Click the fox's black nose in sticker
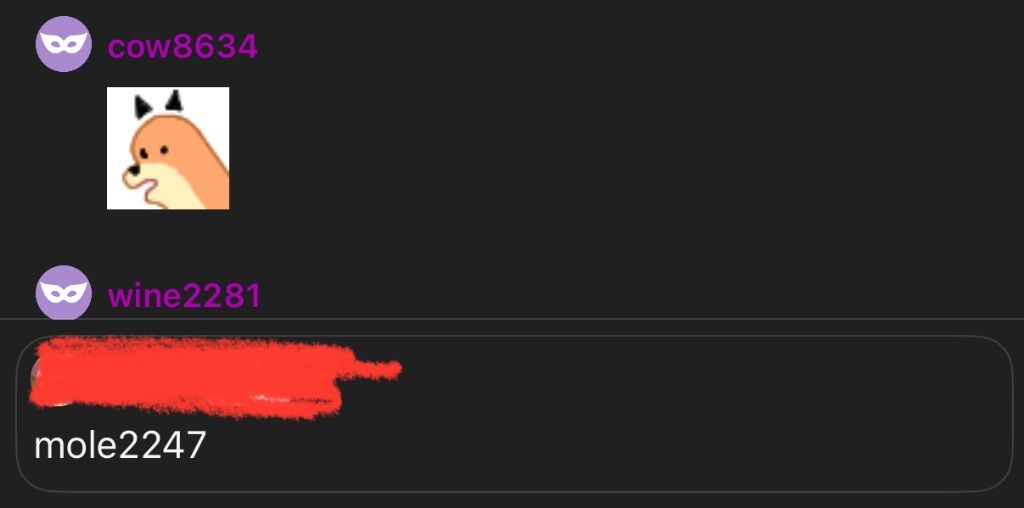1024x508 pixels. coord(133,171)
